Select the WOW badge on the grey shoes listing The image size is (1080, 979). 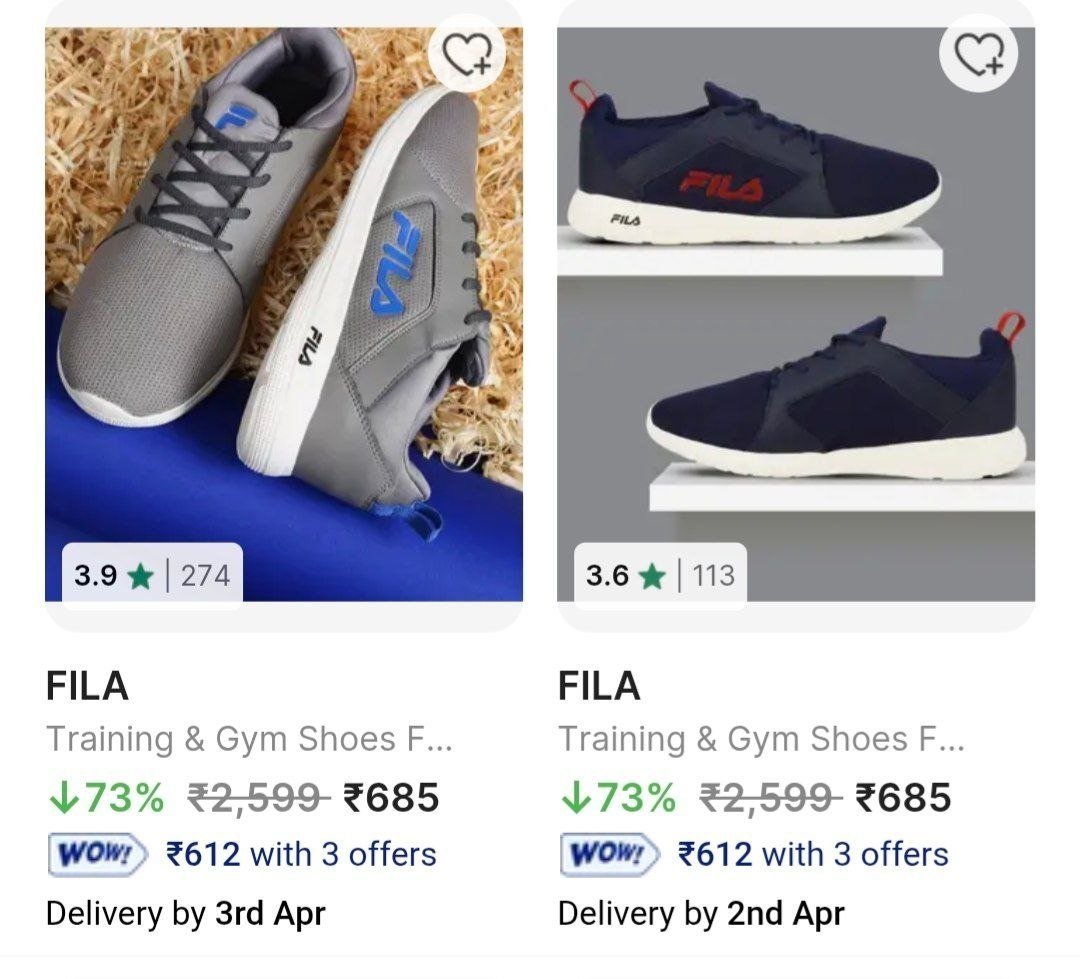[94, 855]
